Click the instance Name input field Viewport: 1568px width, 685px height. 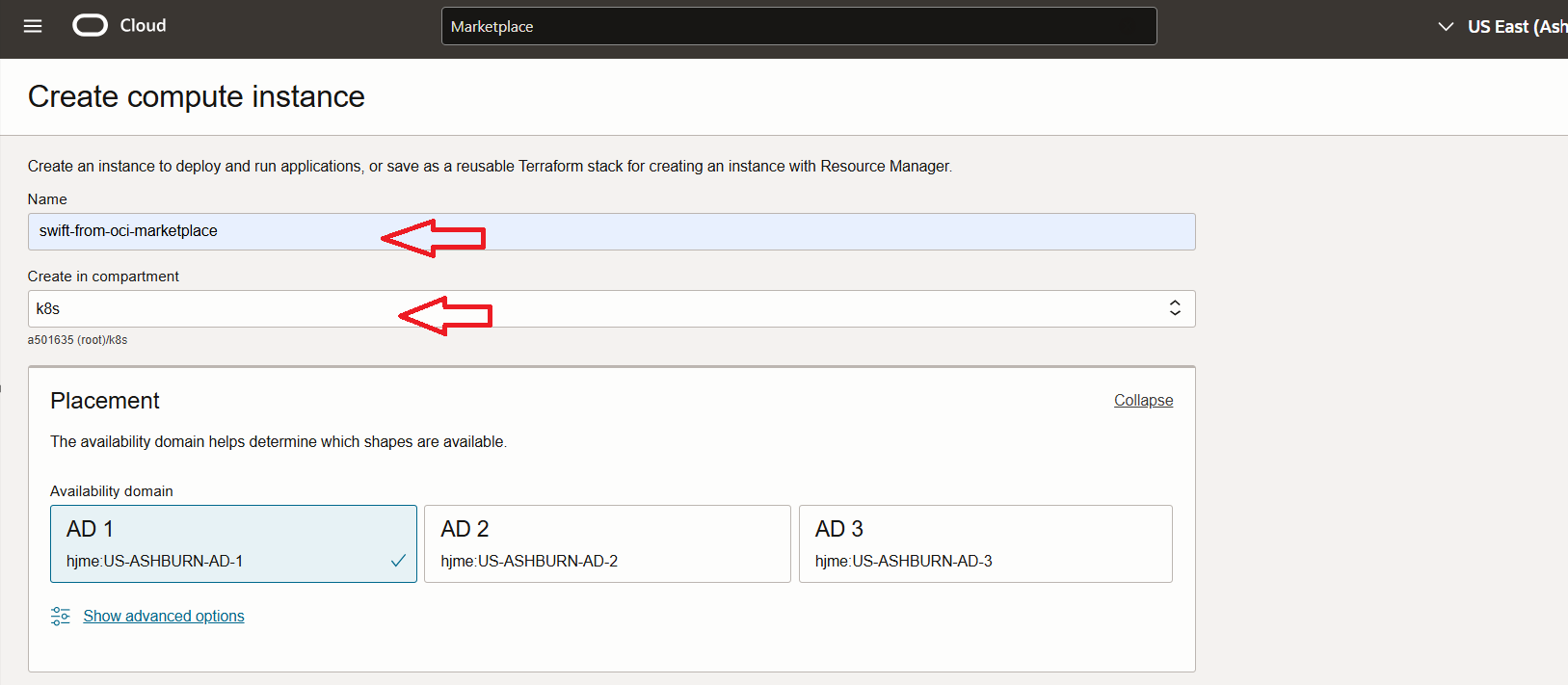coord(611,231)
